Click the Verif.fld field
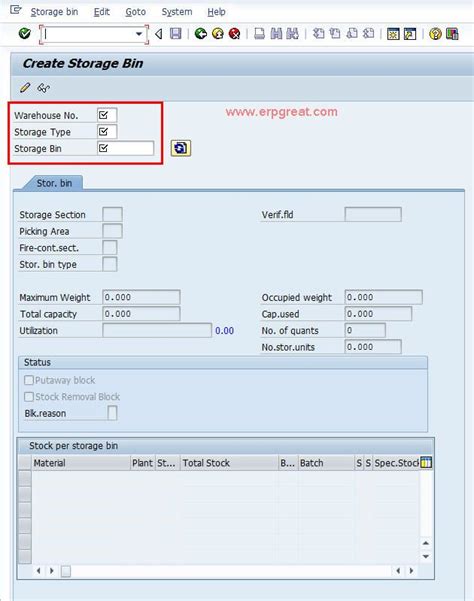Image resolution: width=474 pixels, height=601 pixels. coord(373,214)
